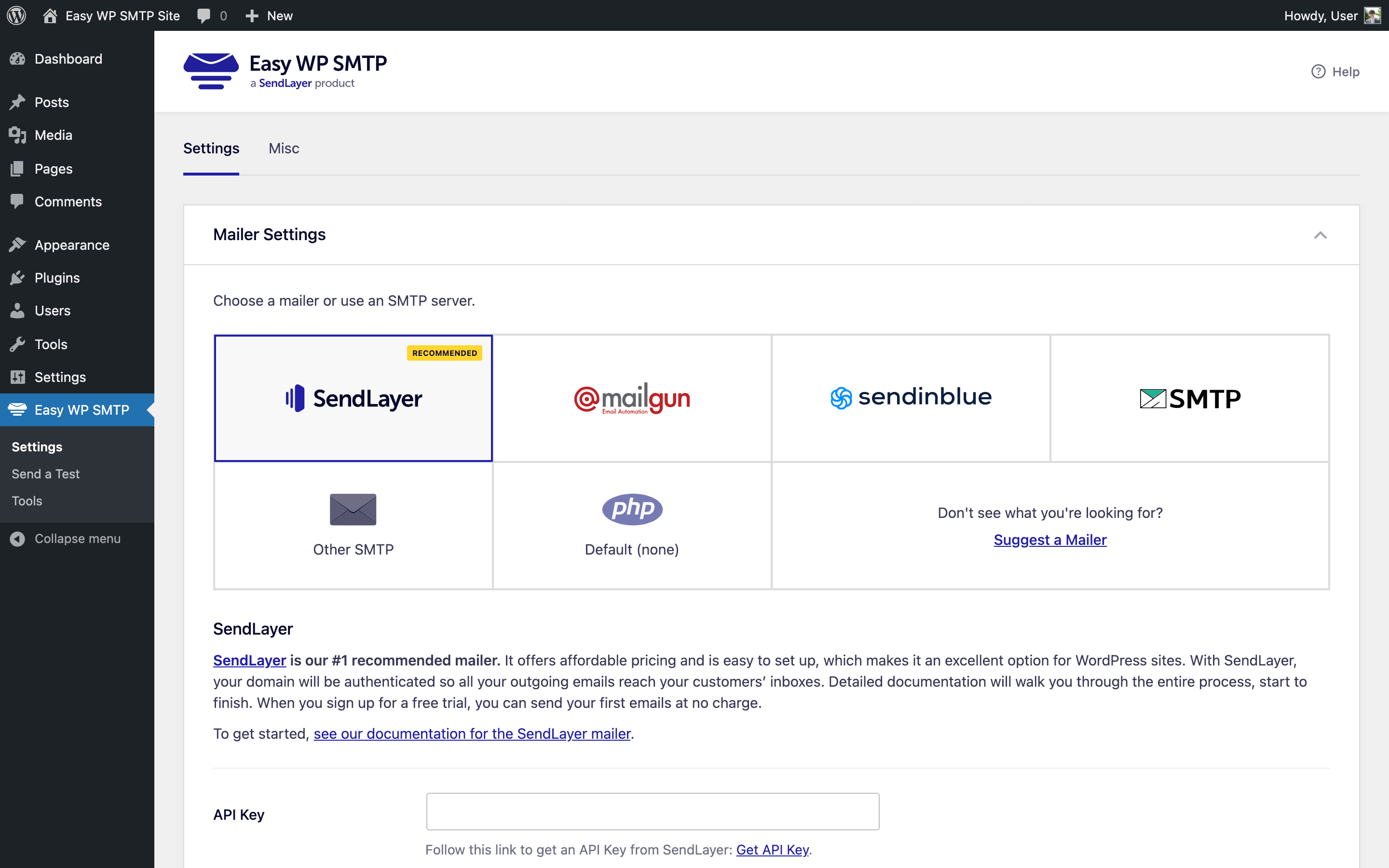
Task: Click the home icon beside the site name
Action: click(50, 15)
